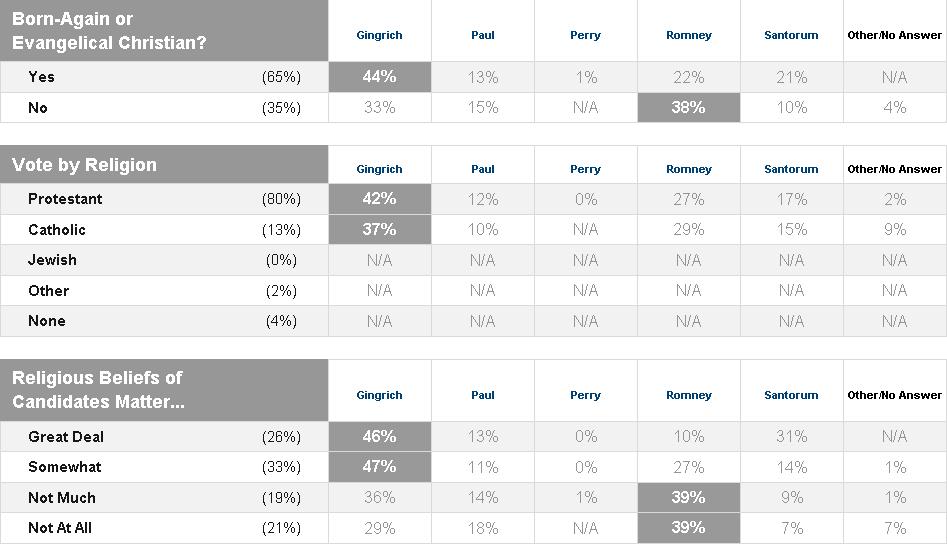Click Santorum header in Born-Again Christian table
Viewport: 947px width, 544px height.
tap(791, 35)
